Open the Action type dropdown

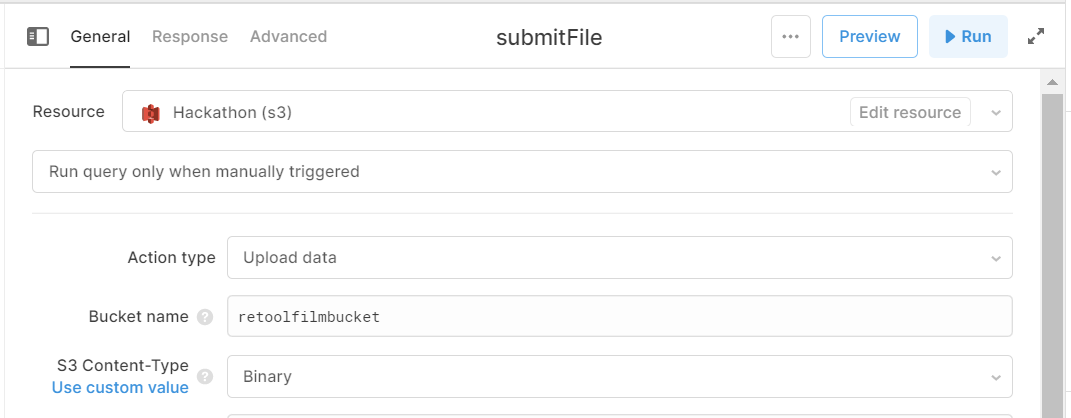[x=620, y=257]
